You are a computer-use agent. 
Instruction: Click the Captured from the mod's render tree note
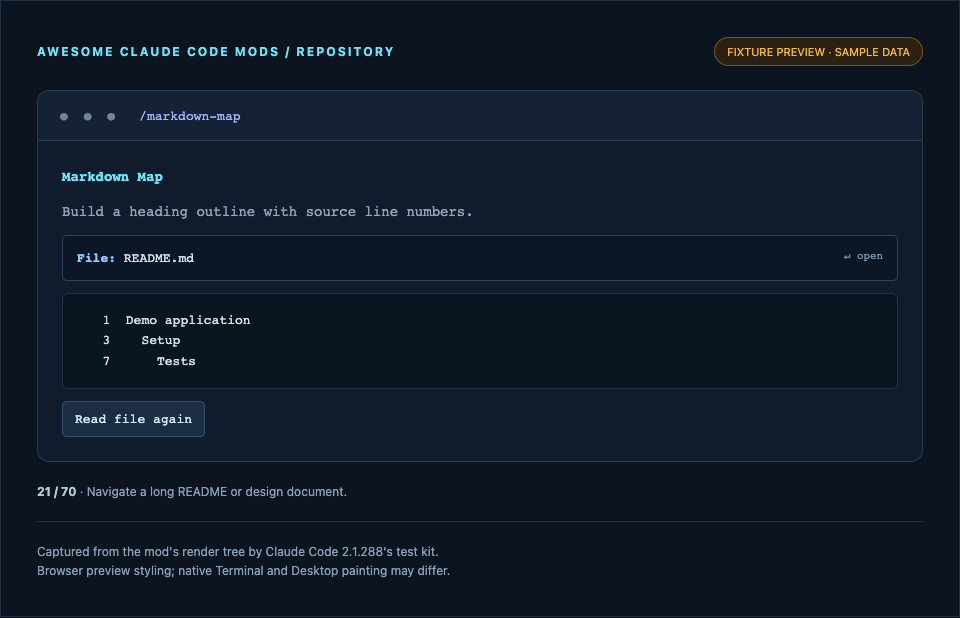[238, 552]
